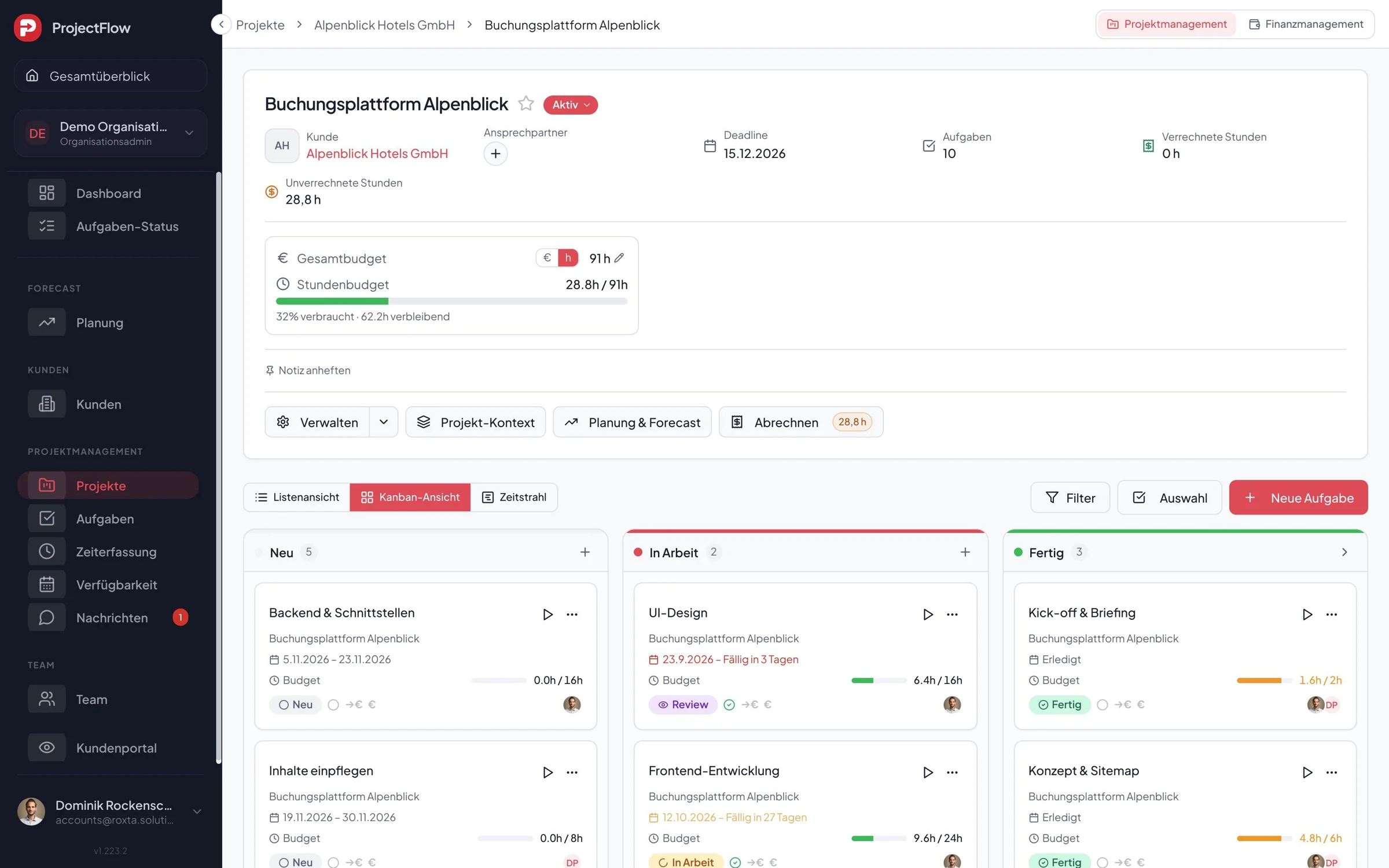Click the Abrechnen button
The width and height of the screenshot is (1389, 868).
coord(801,422)
